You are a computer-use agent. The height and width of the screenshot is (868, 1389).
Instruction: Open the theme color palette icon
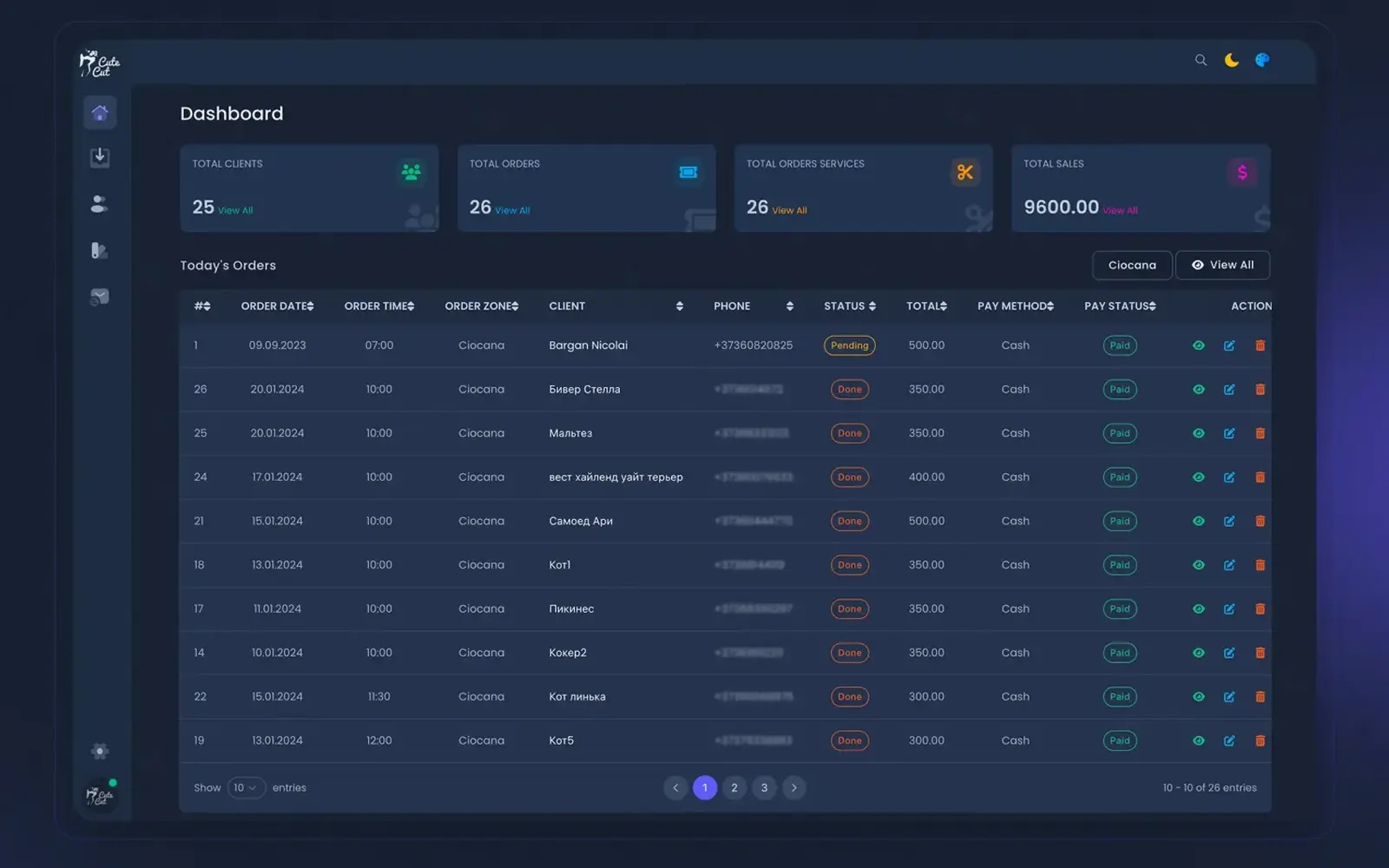tap(1262, 60)
